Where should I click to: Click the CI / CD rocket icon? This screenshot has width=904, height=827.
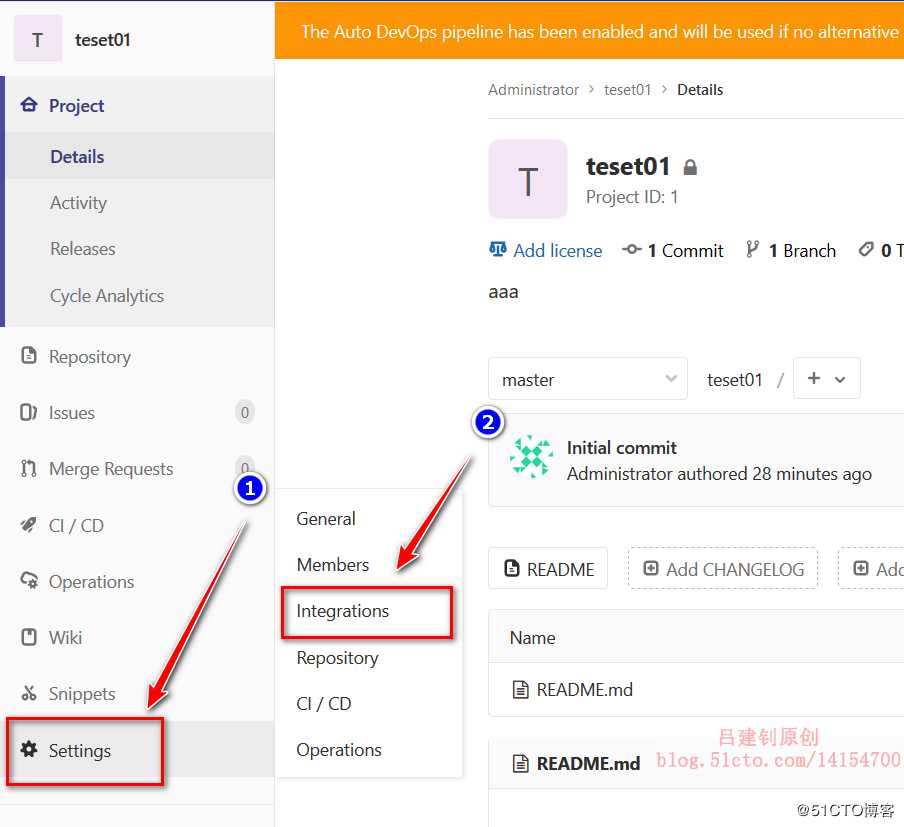pyautogui.click(x=29, y=525)
